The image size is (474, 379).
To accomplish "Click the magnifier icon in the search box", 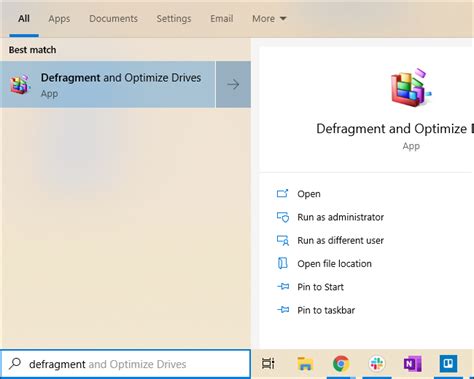I will click(15, 364).
